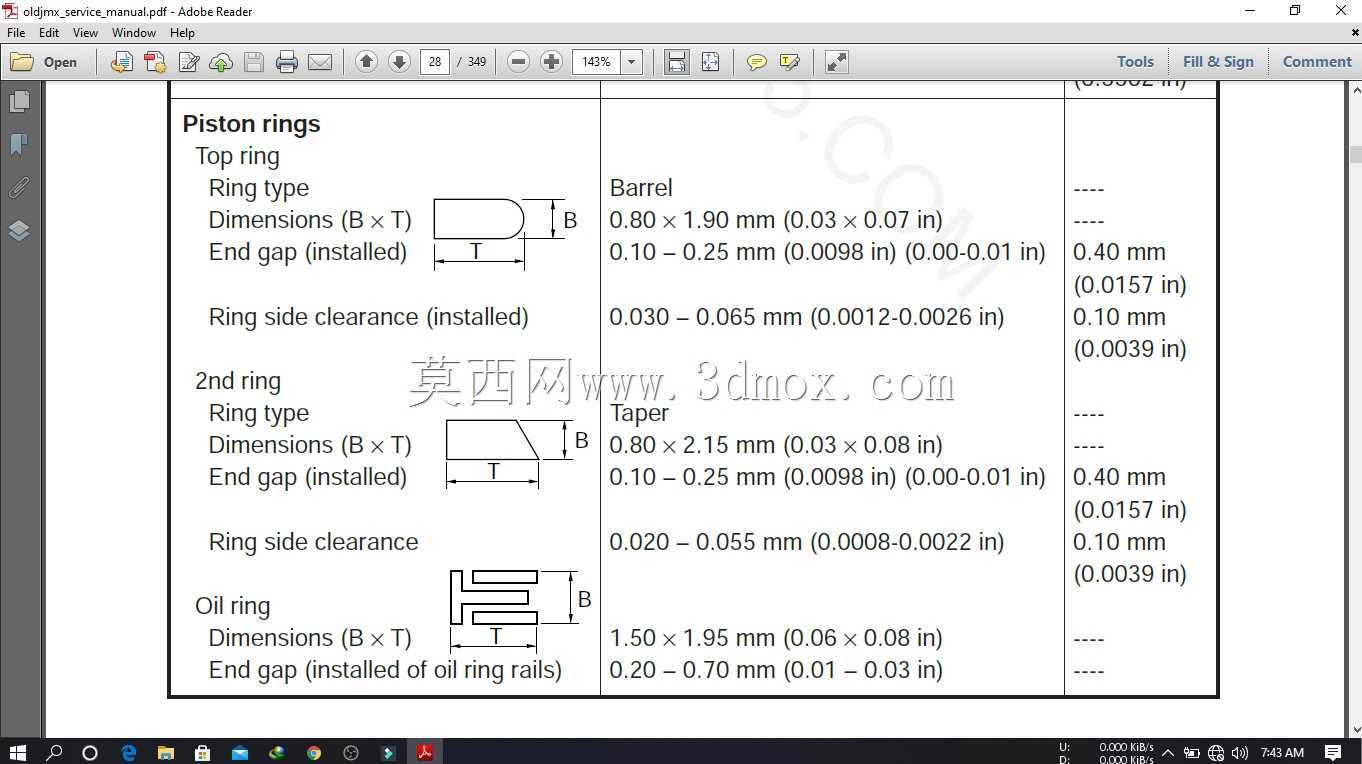This screenshot has width=1362, height=764.
Task: Zoom in with plus button
Action: pyautogui.click(x=551, y=62)
